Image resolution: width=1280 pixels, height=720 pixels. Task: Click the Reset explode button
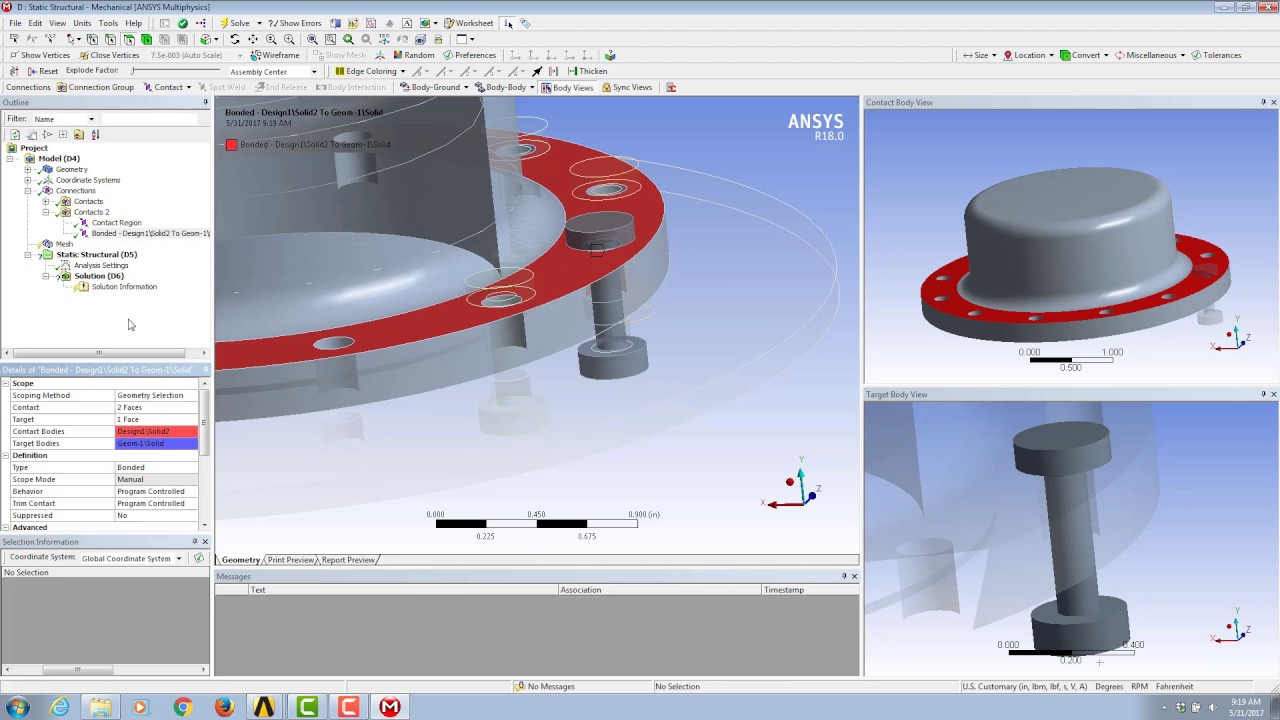point(42,71)
